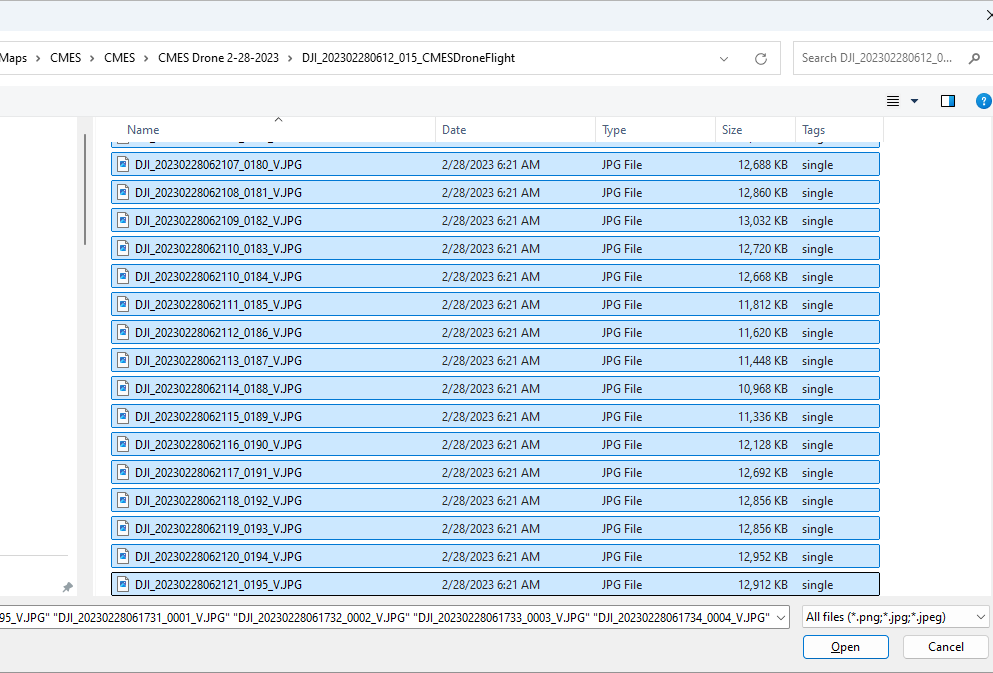Toggle the preview pane icon
The height and width of the screenshot is (673, 993).
[x=948, y=101]
